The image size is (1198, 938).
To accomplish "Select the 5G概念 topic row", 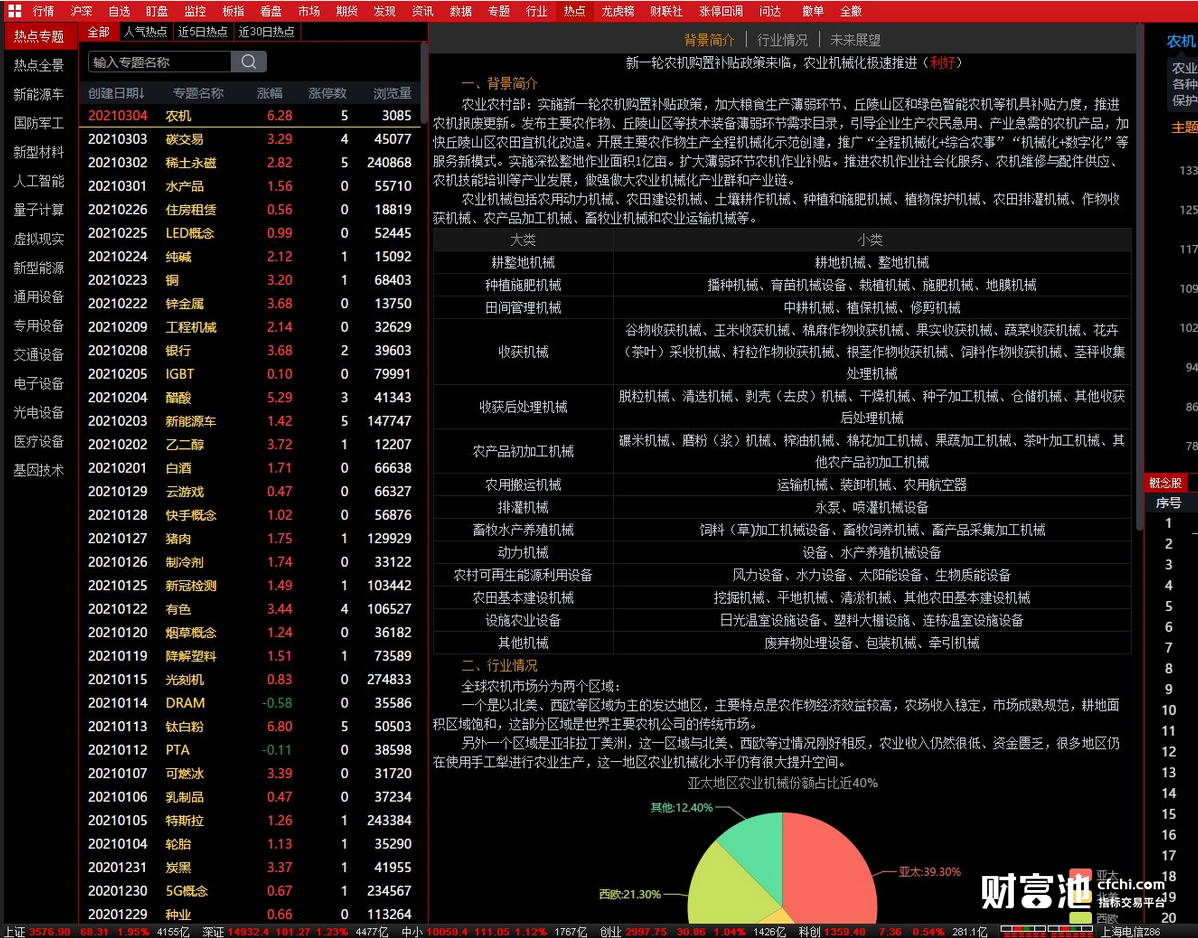I will [250, 891].
